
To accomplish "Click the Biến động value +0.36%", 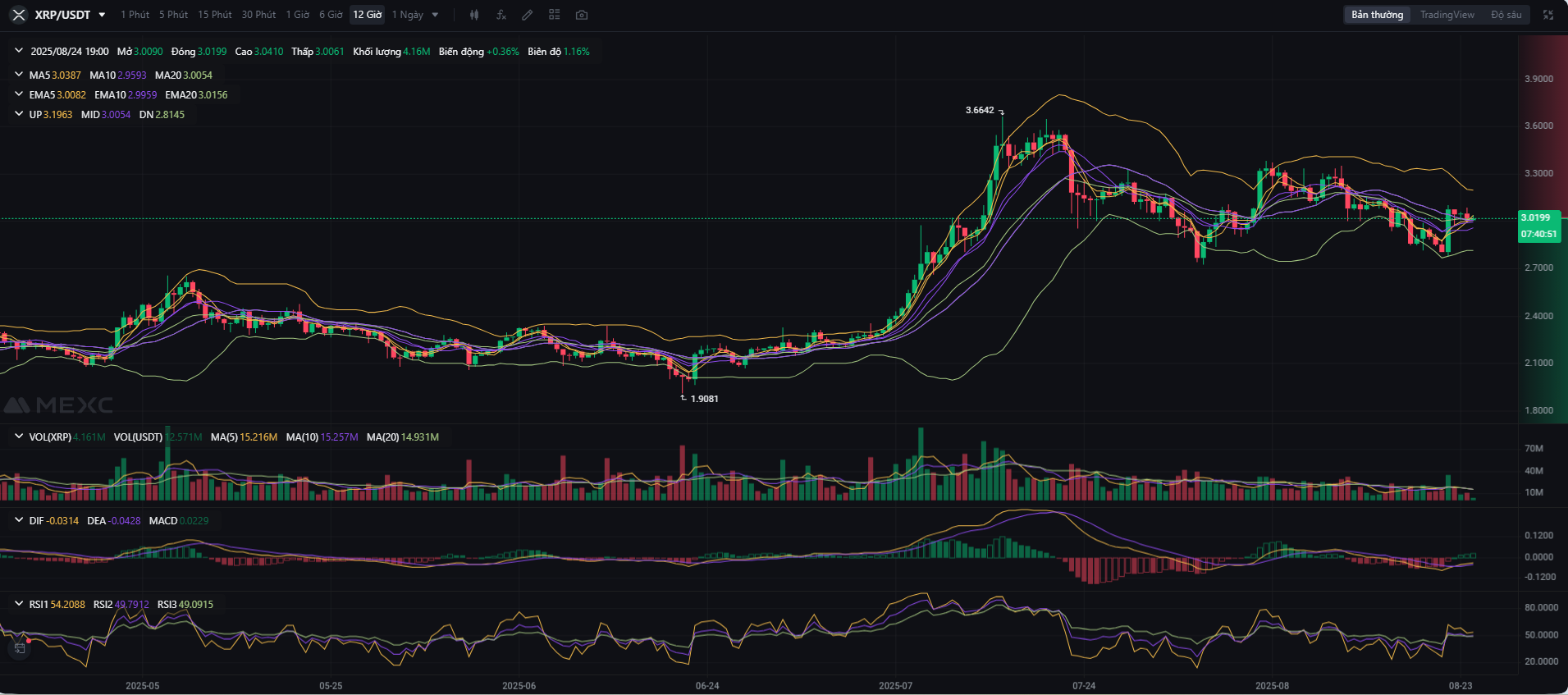I will pos(503,51).
